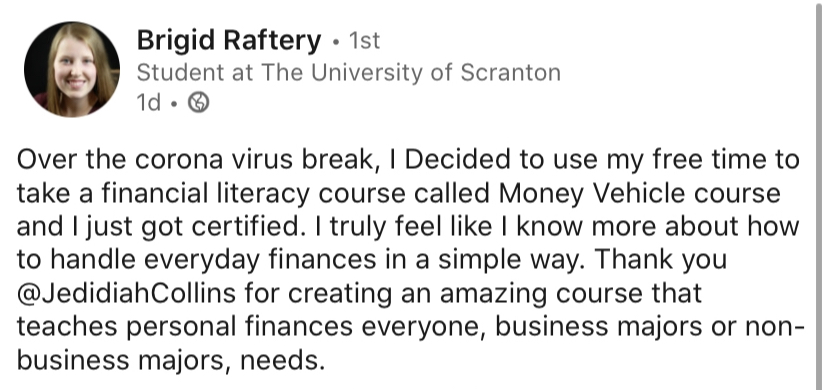The height and width of the screenshot is (390, 828).
Task: Click the 1st connection degree label
Action: point(364,41)
